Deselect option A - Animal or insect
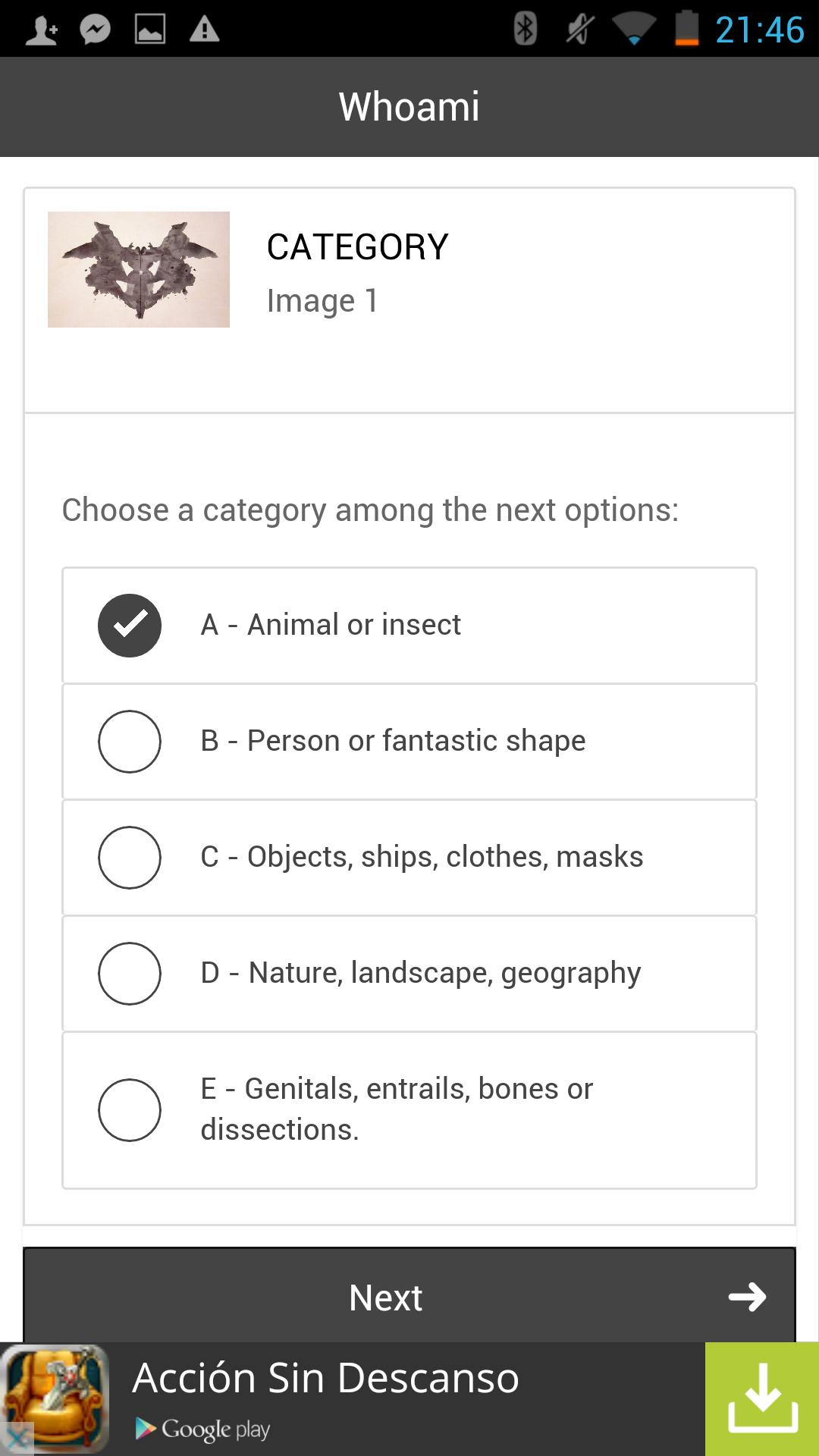 coord(130,625)
